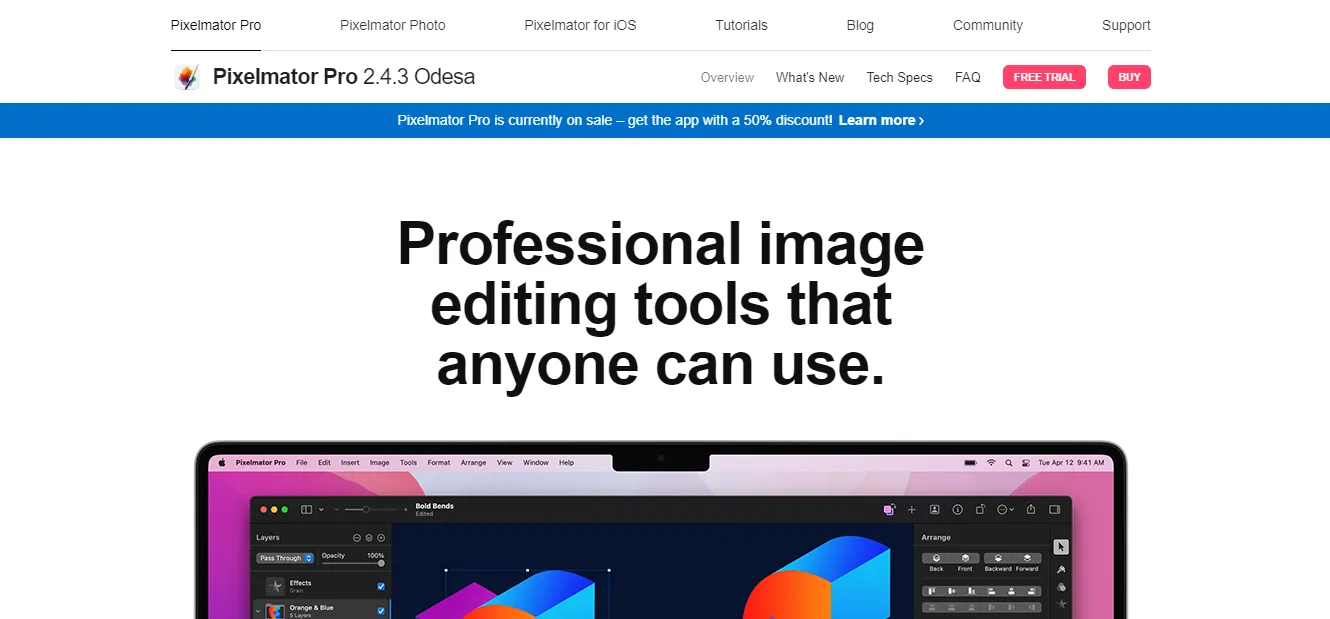Viewport: 1330px width, 619px height.
Task: Jump to the What's New section
Action: coord(810,77)
